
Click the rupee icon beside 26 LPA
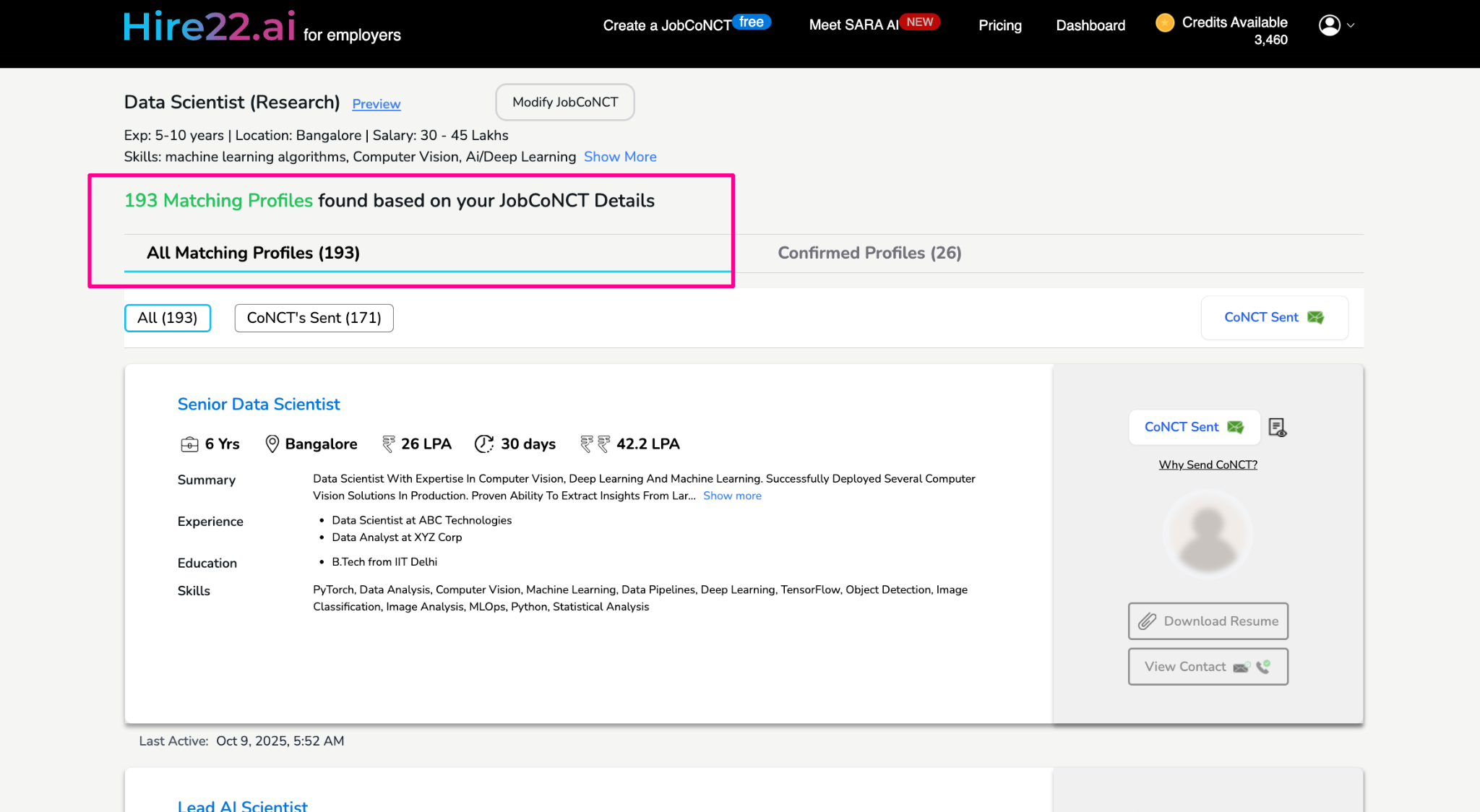pos(389,444)
